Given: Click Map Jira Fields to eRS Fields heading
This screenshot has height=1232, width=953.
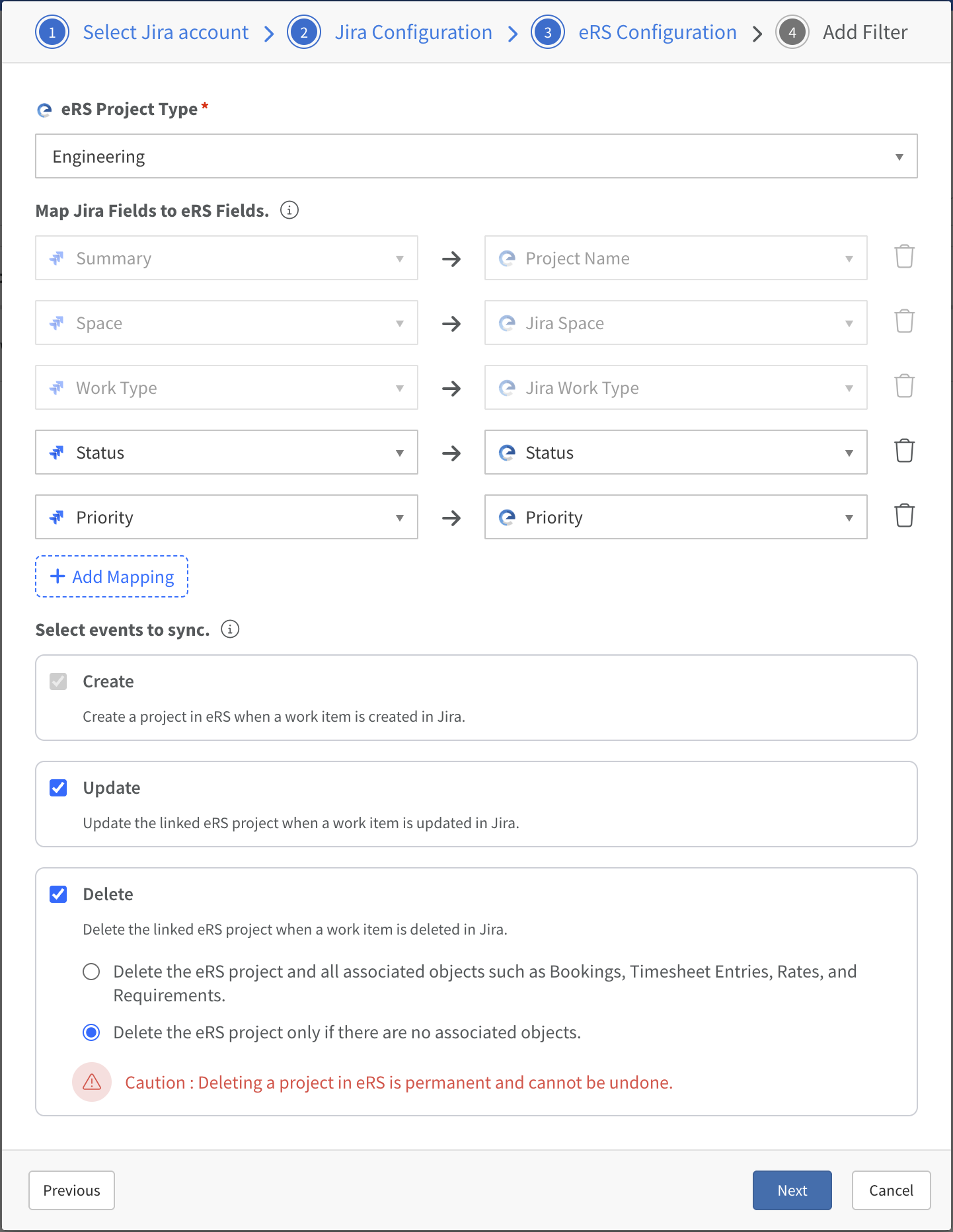Looking at the screenshot, I should pos(153,211).
